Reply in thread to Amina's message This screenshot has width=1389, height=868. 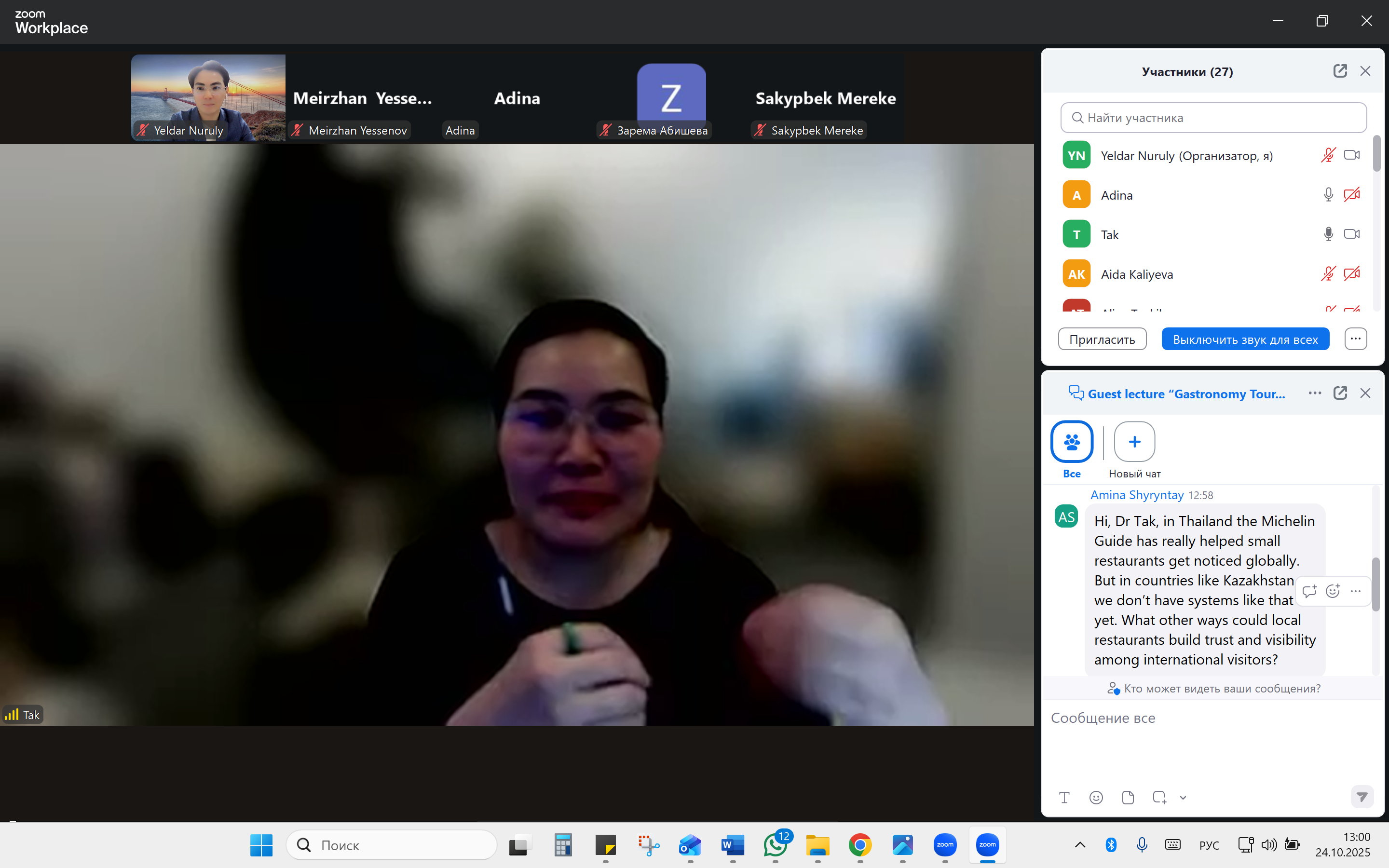(x=1309, y=591)
